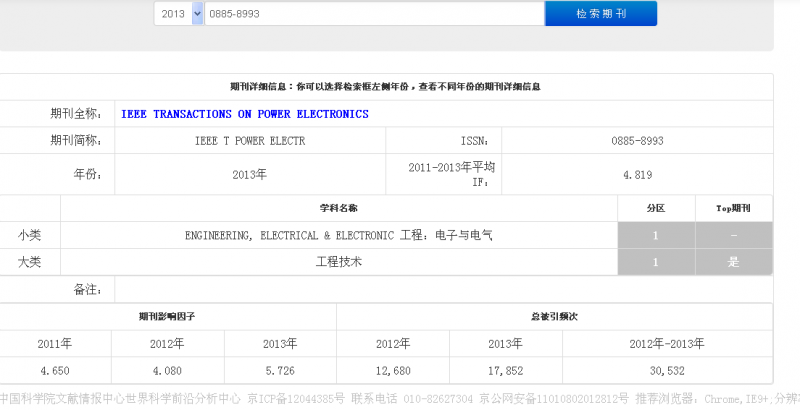Screen dimensions: 800x410
Task: Click the 小类 row label
Action: pos(30,235)
